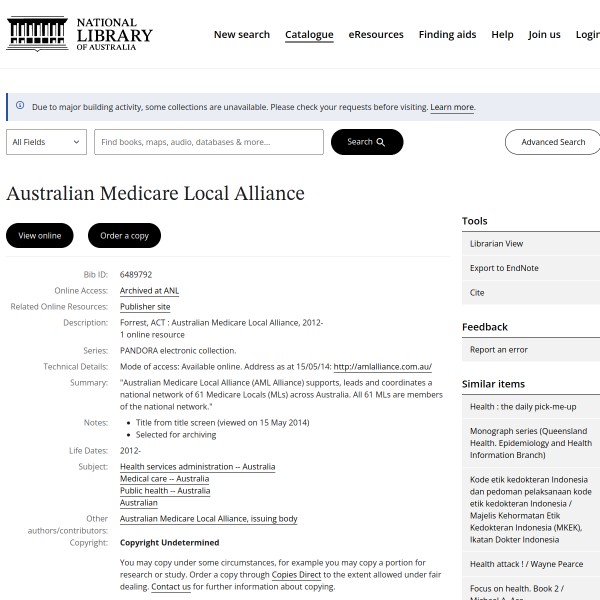Click the search books input field
This screenshot has width=600, height=600.
click(x=209, y=142)
